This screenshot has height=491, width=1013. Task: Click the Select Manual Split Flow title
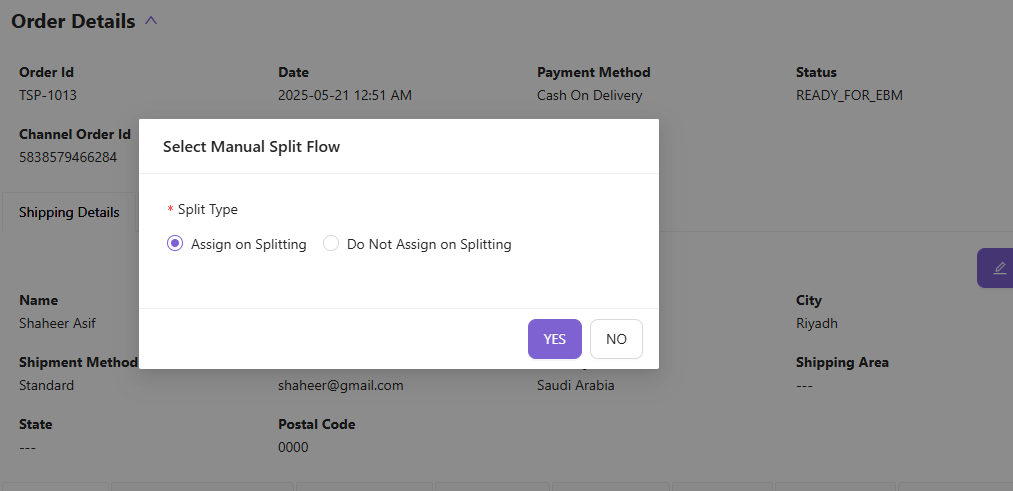coord(251,147)
